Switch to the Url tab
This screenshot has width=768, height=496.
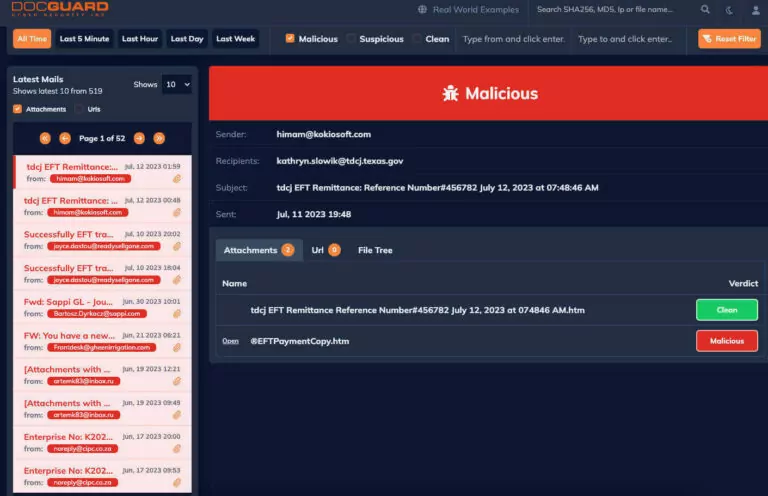coord(326,250)
